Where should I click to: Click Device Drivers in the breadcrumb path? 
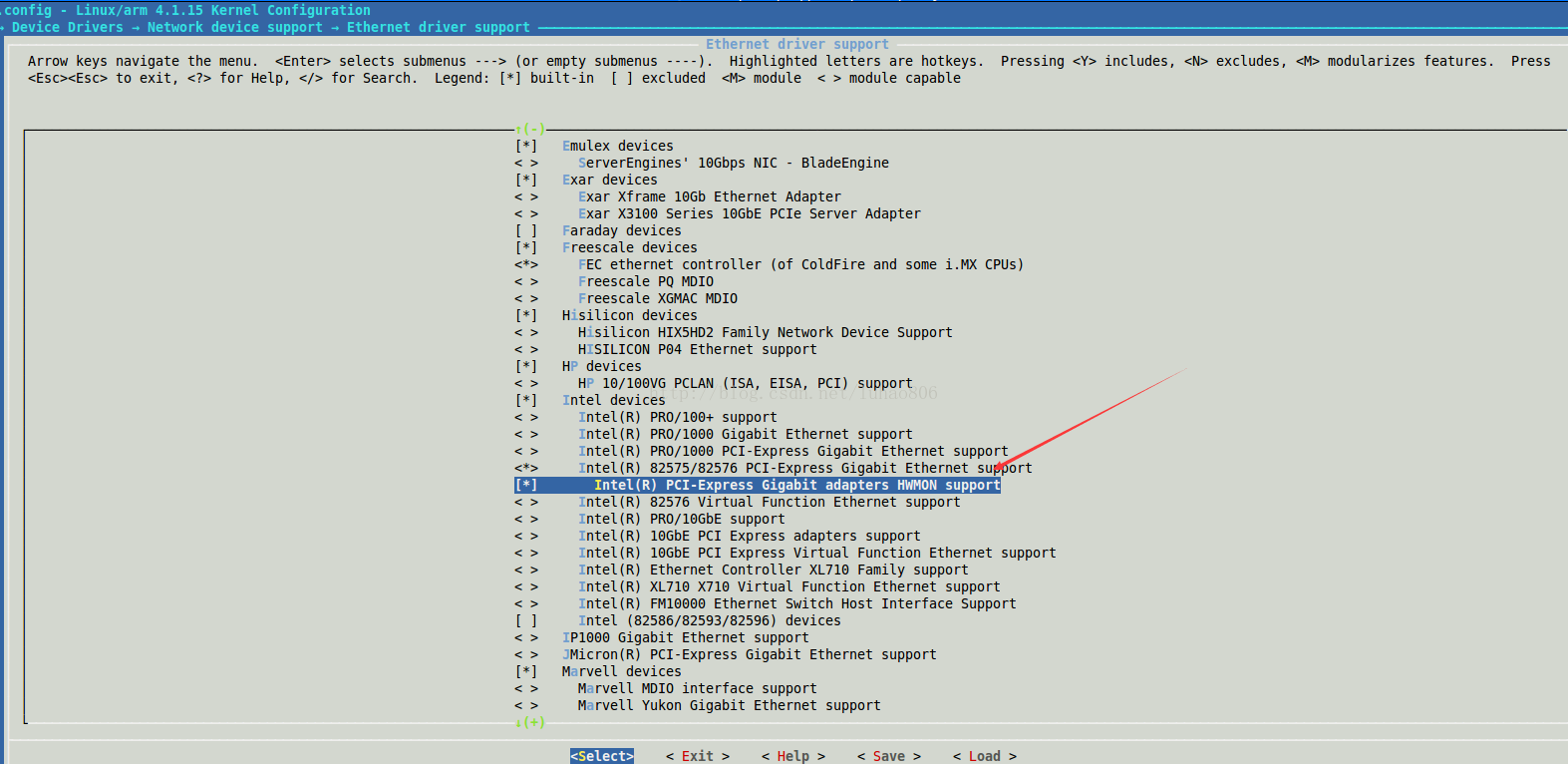pyautogui.click(x=68, y=27)
